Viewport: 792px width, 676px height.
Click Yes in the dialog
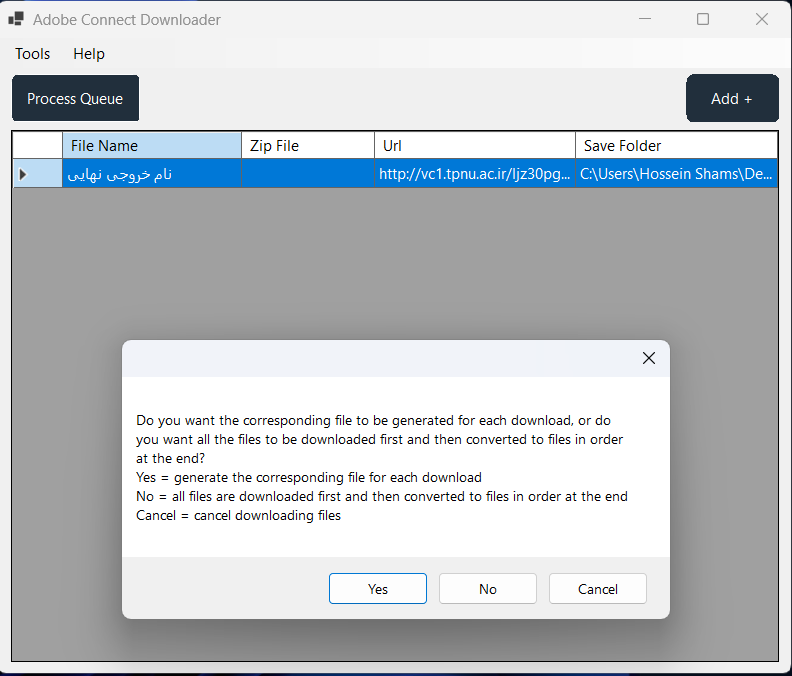[x=378, y=589]
